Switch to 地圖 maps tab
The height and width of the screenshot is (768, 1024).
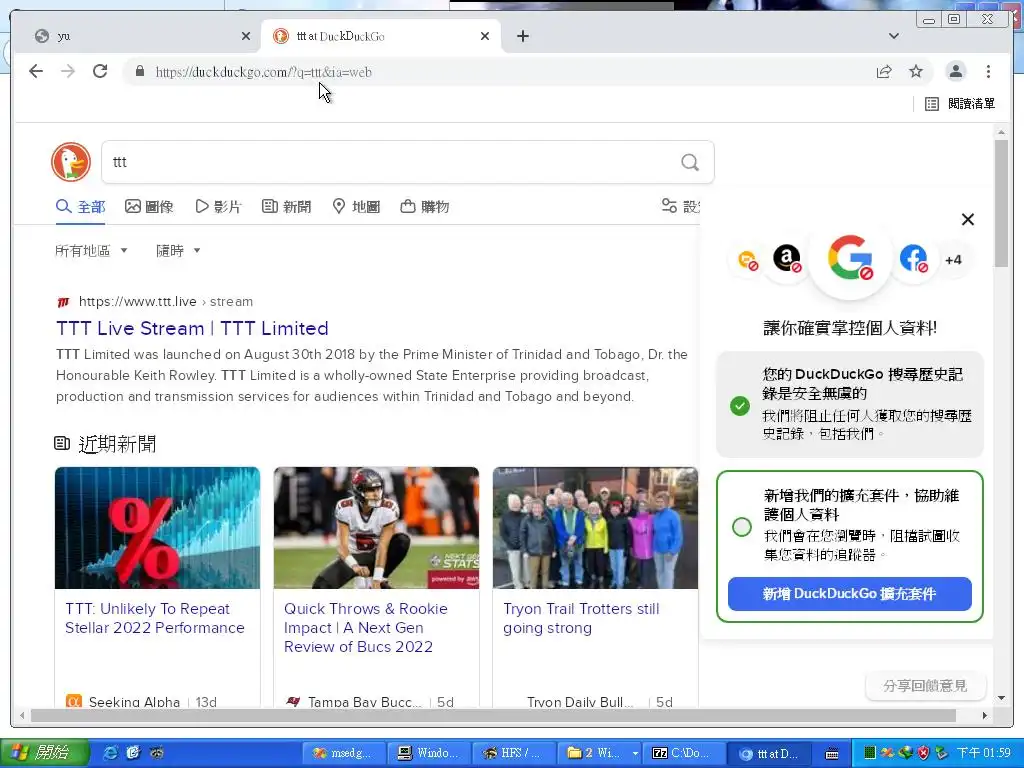(356, 207)
